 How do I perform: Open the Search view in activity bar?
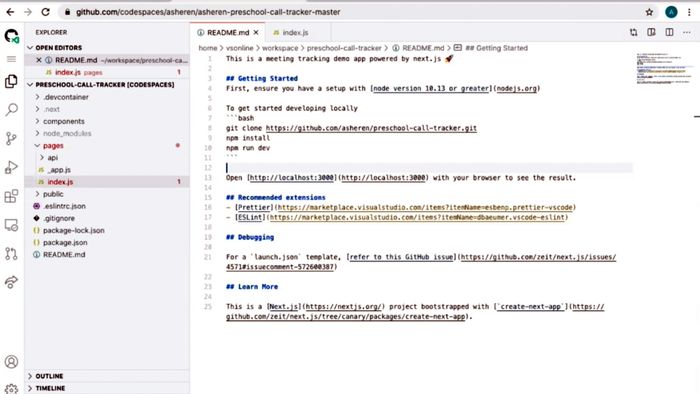(x=11, y=109)
